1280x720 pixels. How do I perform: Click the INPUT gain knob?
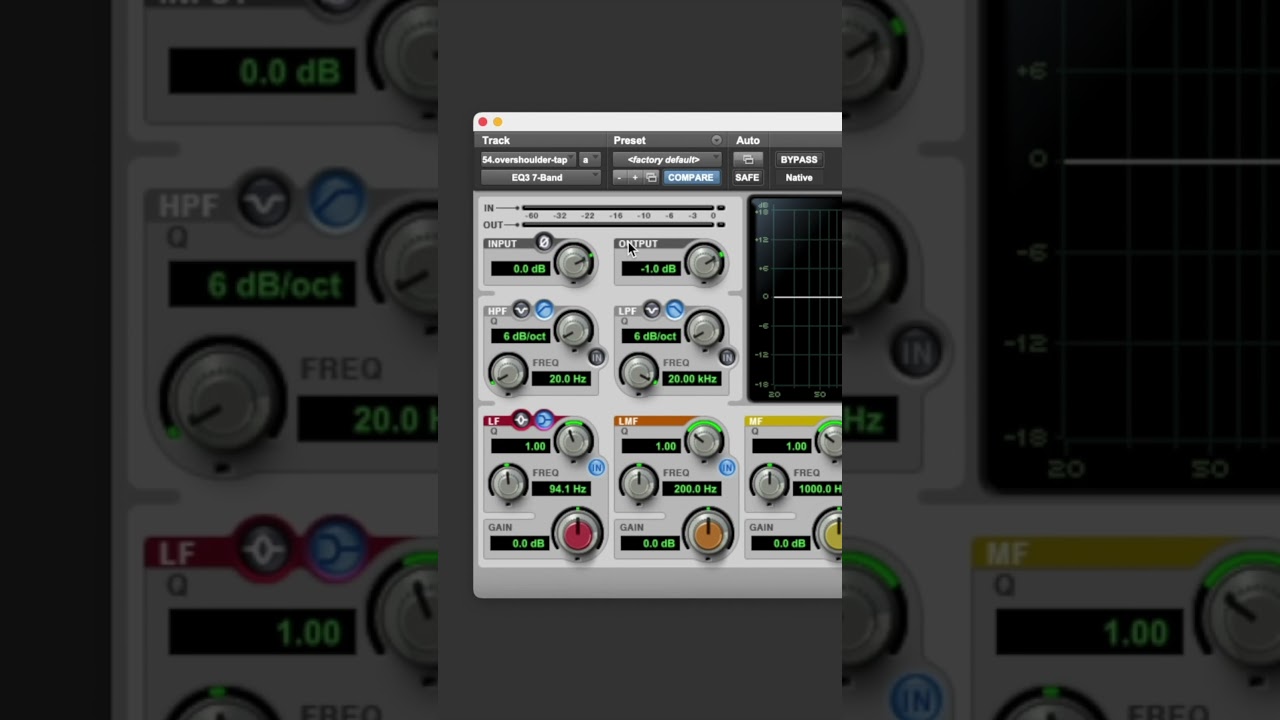click(x=574, y=262)
